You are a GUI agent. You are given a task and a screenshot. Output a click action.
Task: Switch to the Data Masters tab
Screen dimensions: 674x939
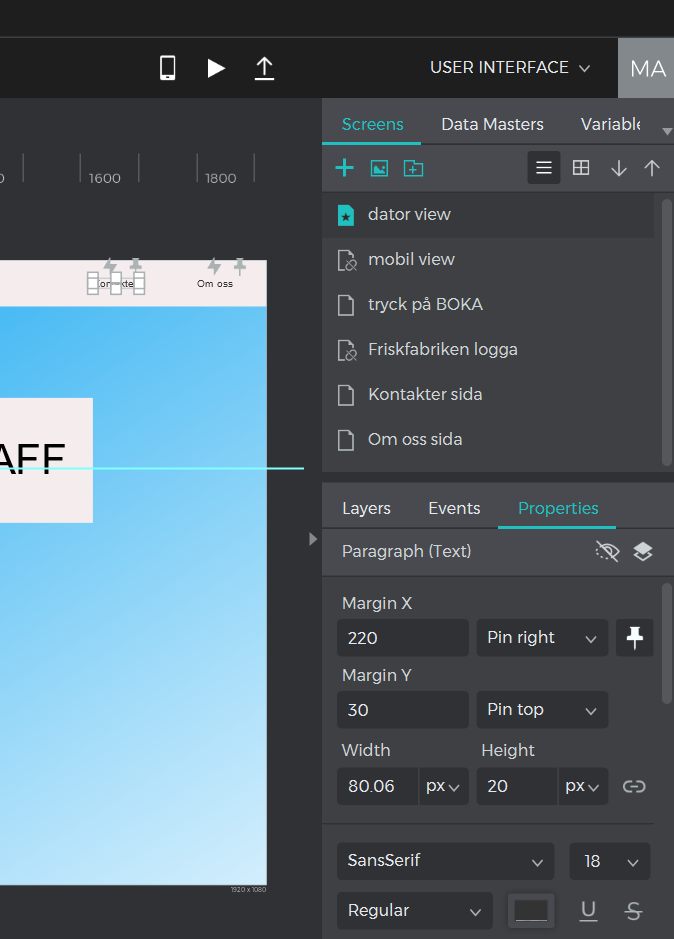click(492, 125)
